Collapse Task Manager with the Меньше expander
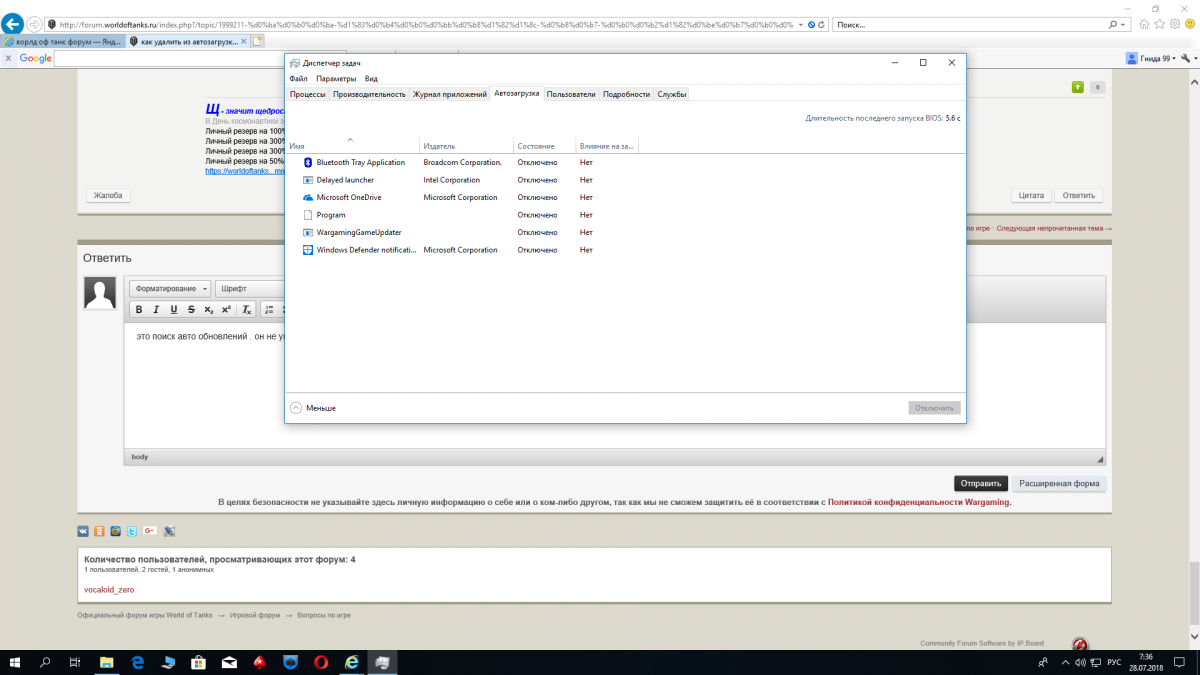The height and width of the screenshot is (675, 1200). point(313,408)
